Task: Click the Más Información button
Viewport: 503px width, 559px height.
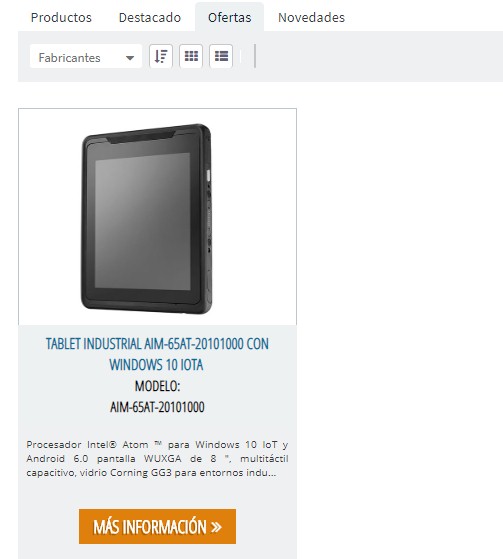Action: (157, 527)
